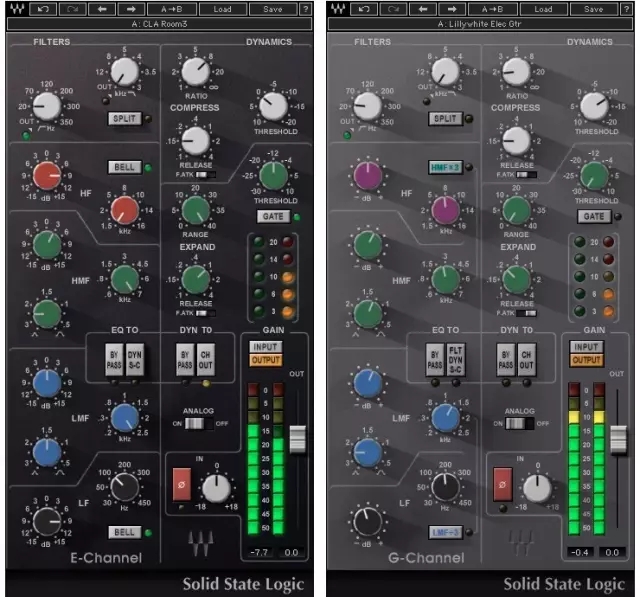Toggle E-Channel HF BELL button
This screenshot has width=640, height=597.
tap(124, 167)
